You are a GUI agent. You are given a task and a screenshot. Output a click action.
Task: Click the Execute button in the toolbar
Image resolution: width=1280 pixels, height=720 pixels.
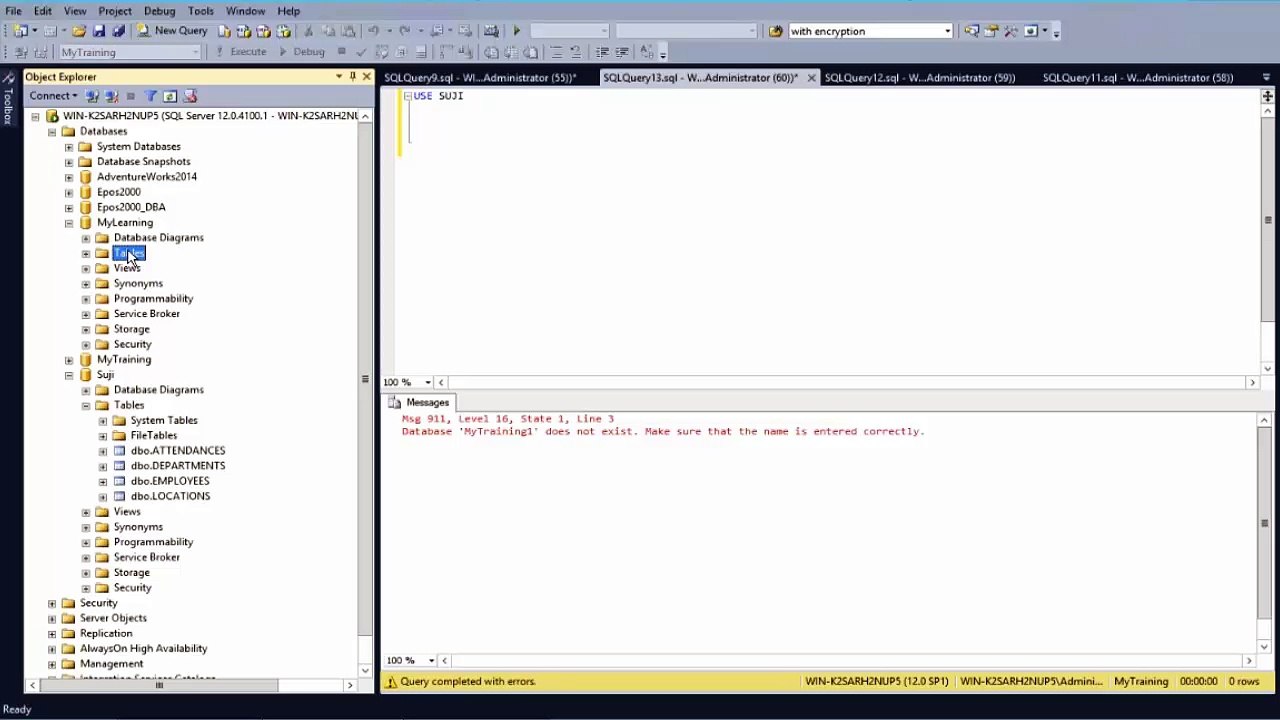pos(240,52)
